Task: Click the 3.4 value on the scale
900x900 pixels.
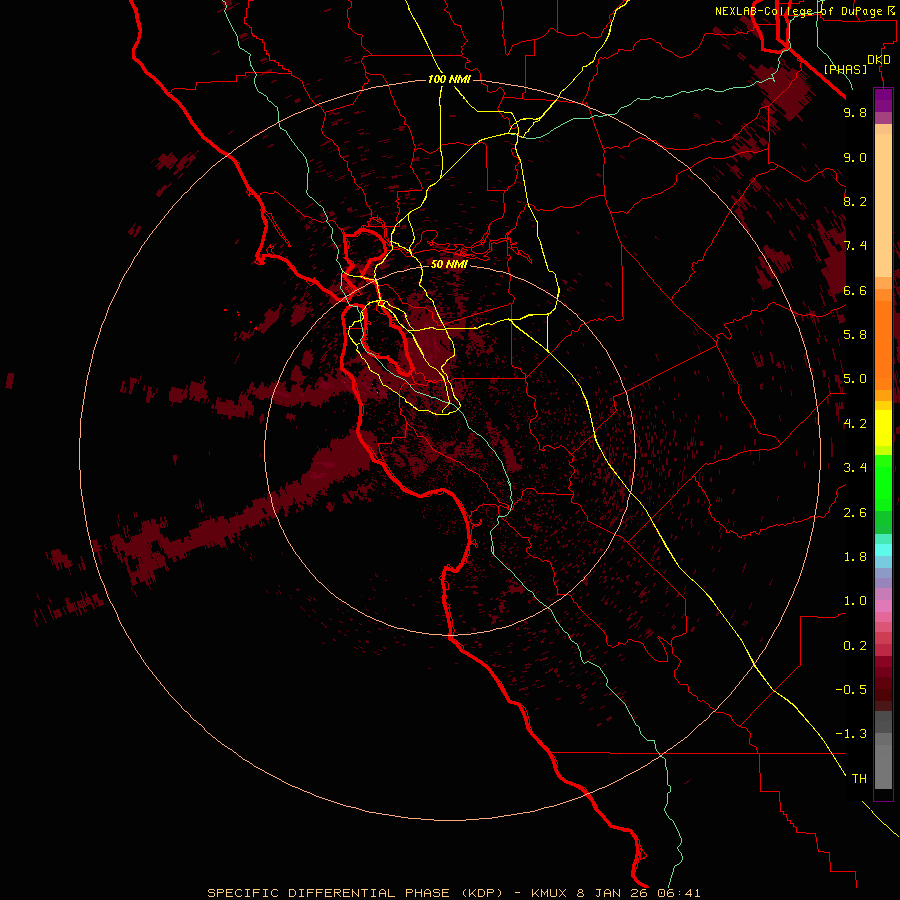Action: point(855,468)
